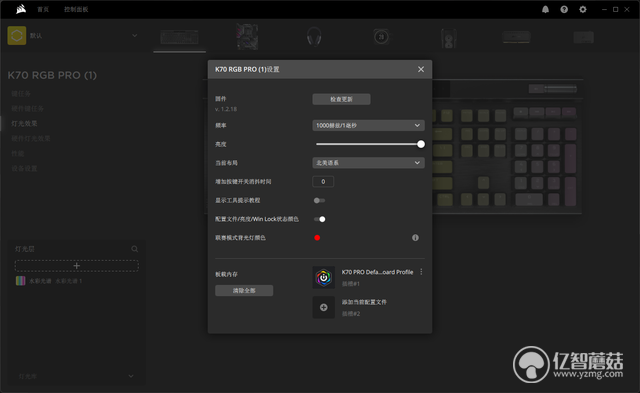Select the RAM memory device icon
640x393 pixels.
coord(516,37)
